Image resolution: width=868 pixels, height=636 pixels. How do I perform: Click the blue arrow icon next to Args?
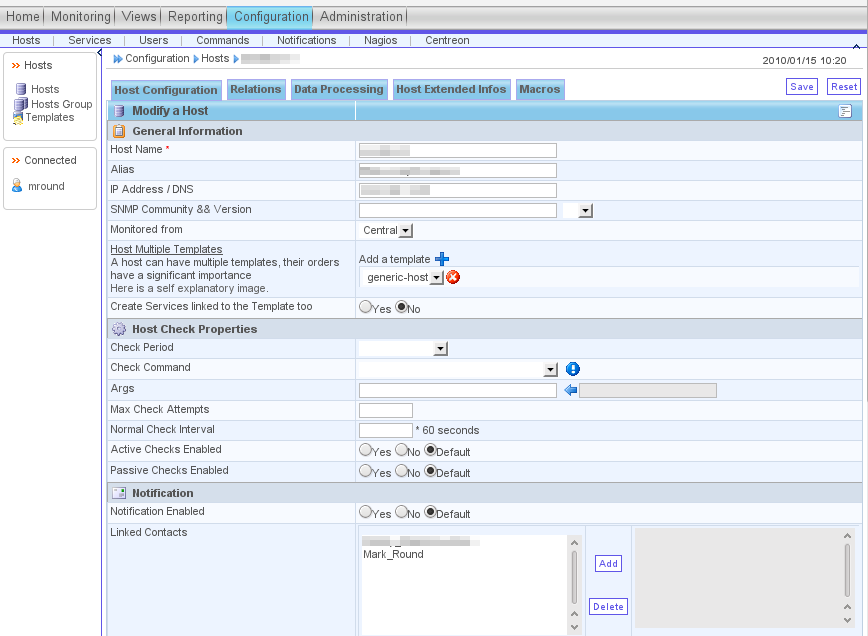571,390
